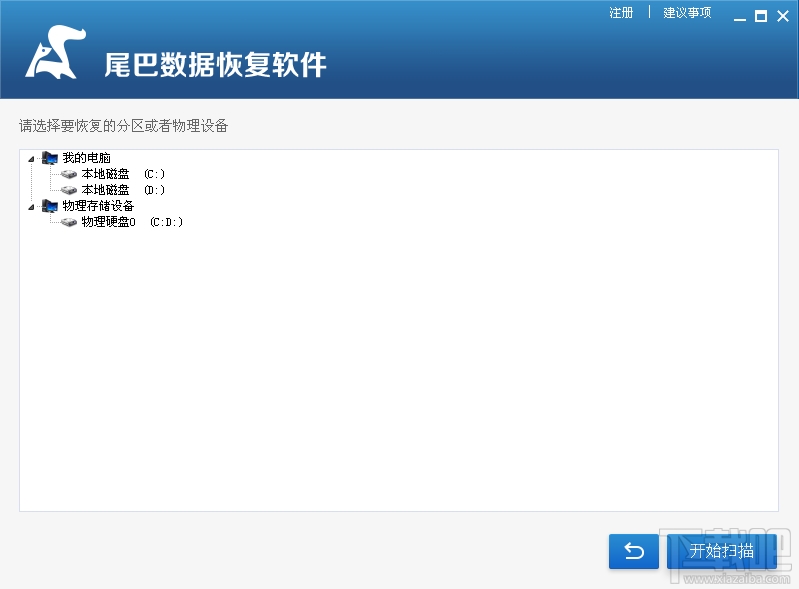The image size is (799, 589).
Task: Click drive icon of 物理硬盘0
Action: point(69,222)
